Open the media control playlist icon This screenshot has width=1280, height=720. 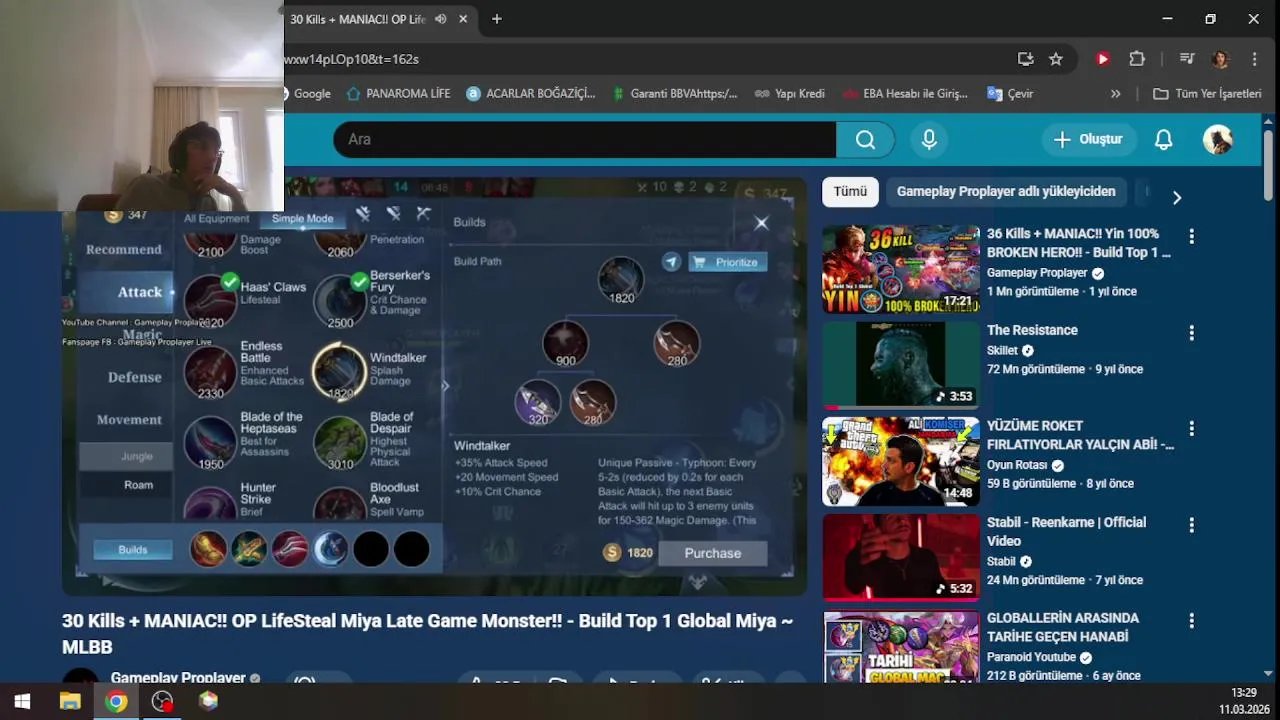click(x=1187, y=59)
